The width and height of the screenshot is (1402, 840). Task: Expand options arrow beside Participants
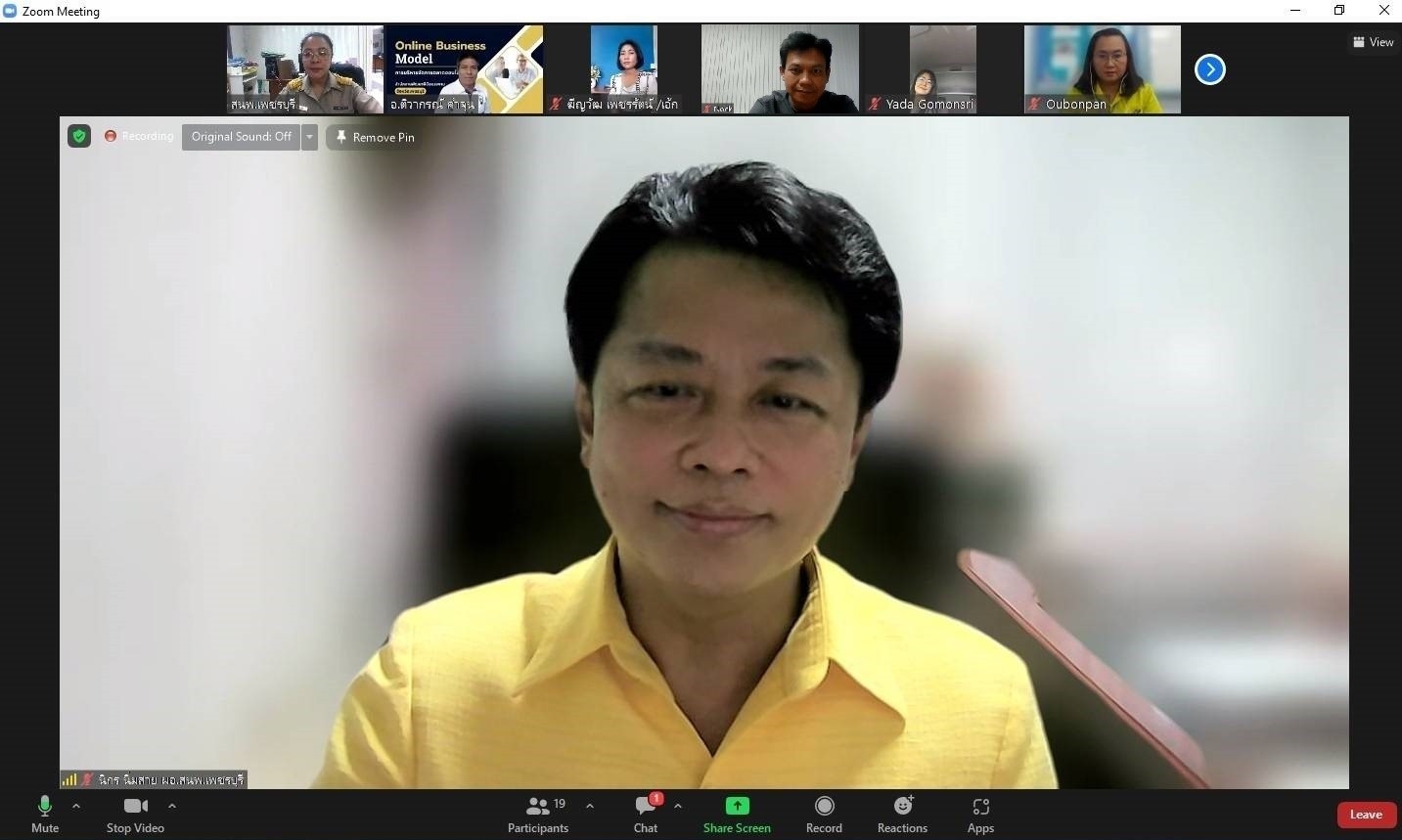pos(590,806)
